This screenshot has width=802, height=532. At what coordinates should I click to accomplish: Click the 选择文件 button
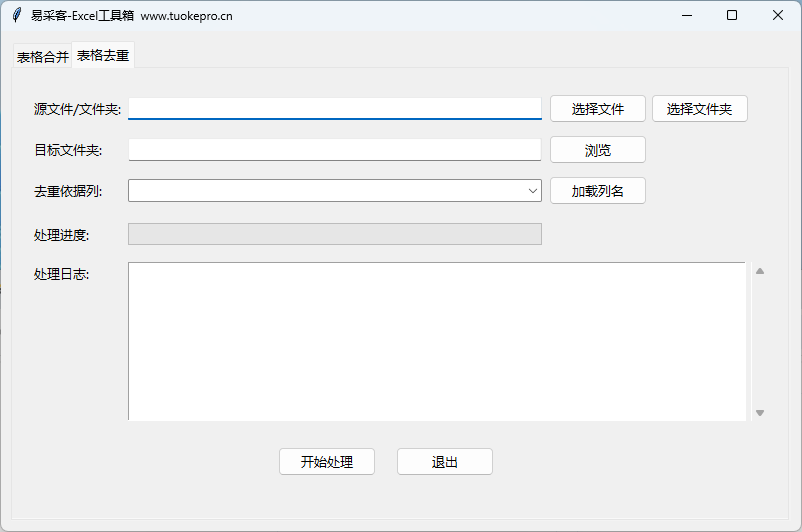[597, 108]
